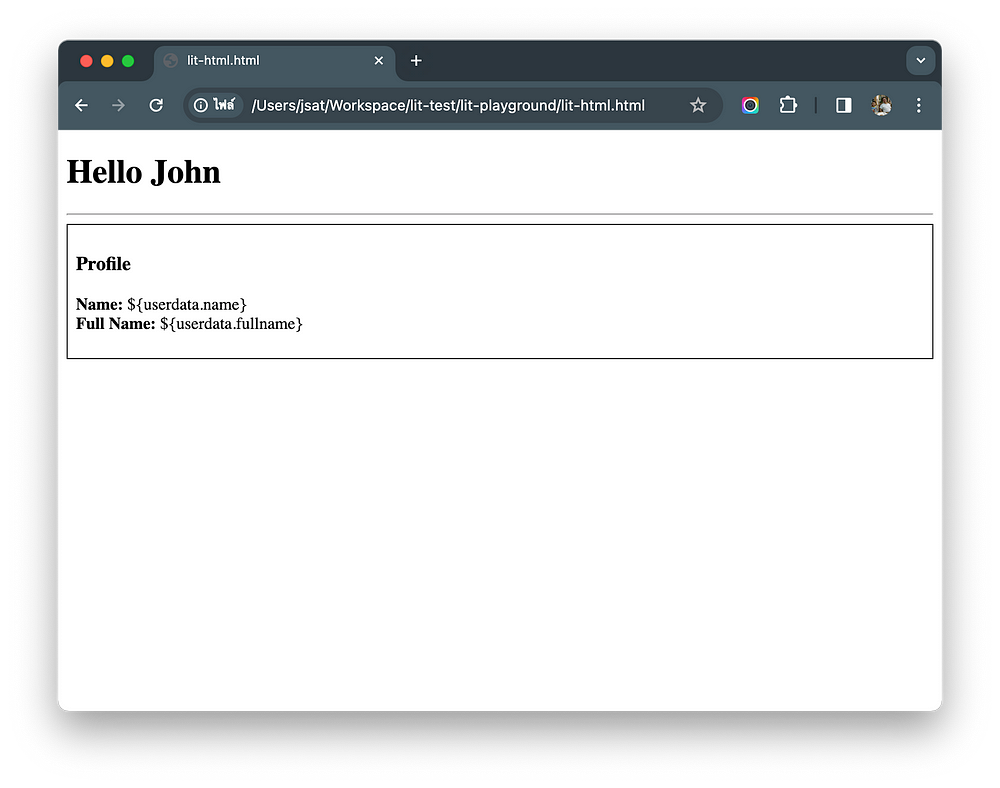Open the colorful circle extension icon
1000x788 pixels.
tap(750, 105)
